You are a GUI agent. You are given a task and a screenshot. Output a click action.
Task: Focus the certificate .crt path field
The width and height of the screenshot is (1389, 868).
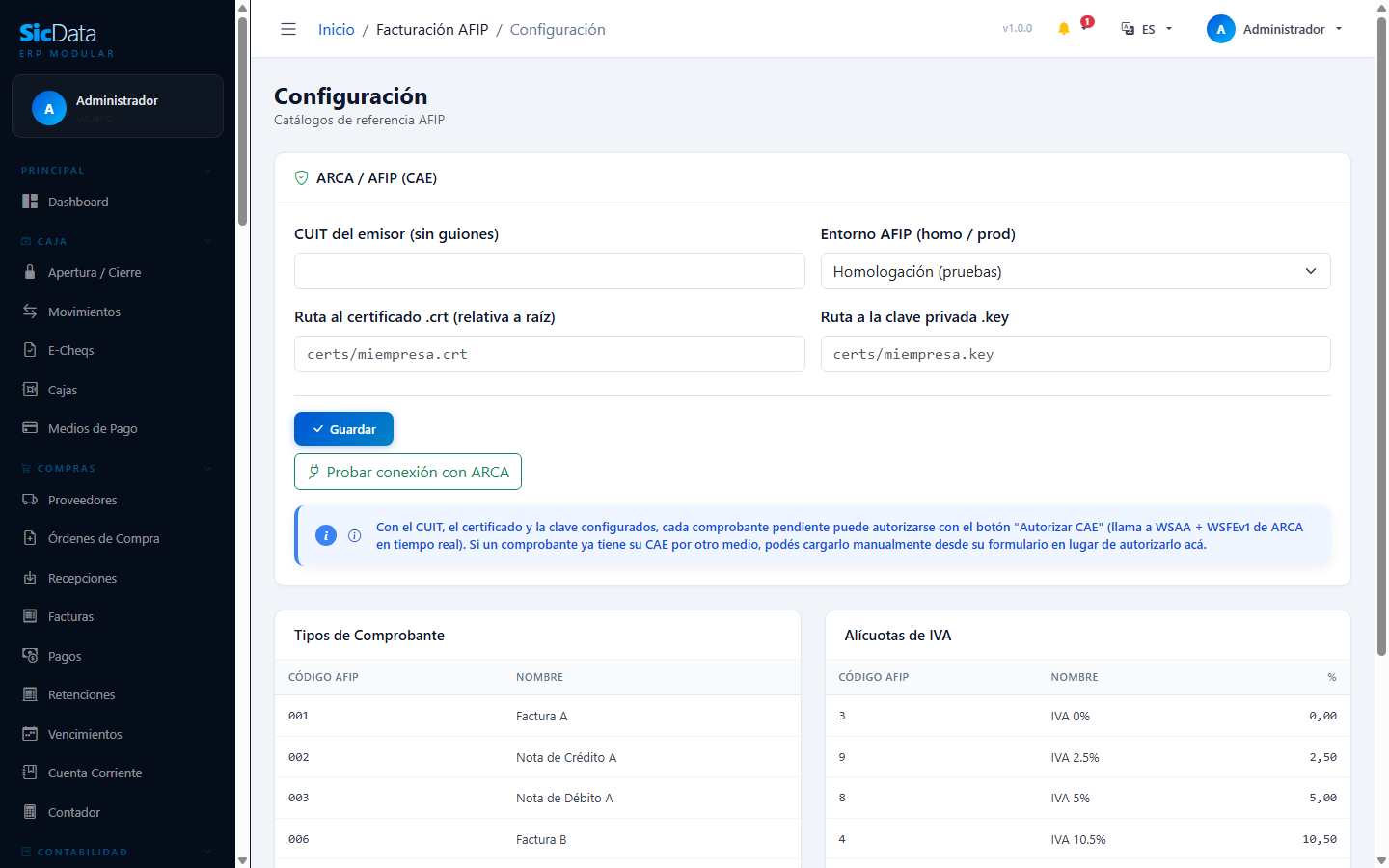tap(550, 354)
